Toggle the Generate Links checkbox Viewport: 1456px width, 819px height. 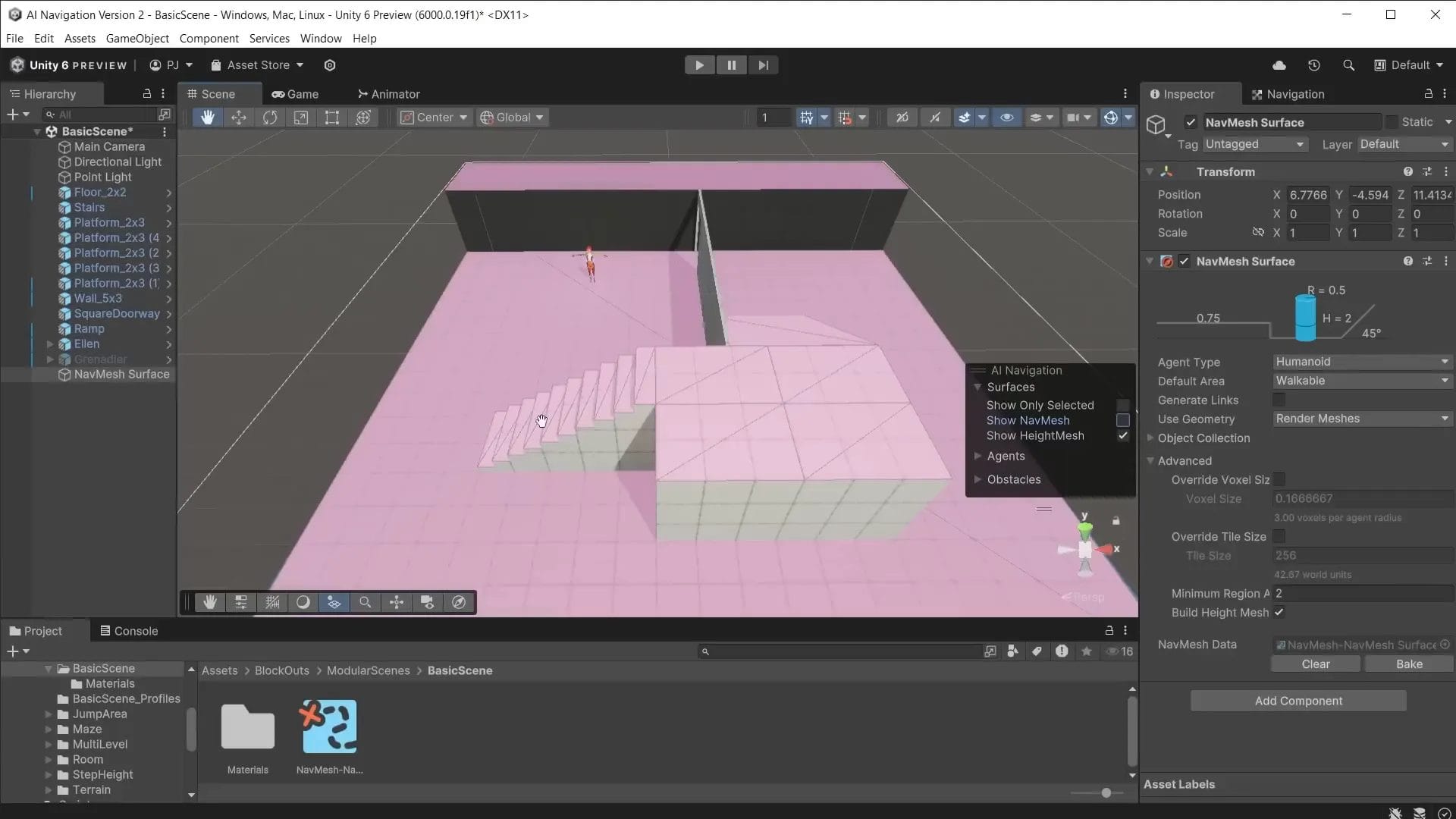1279,400
